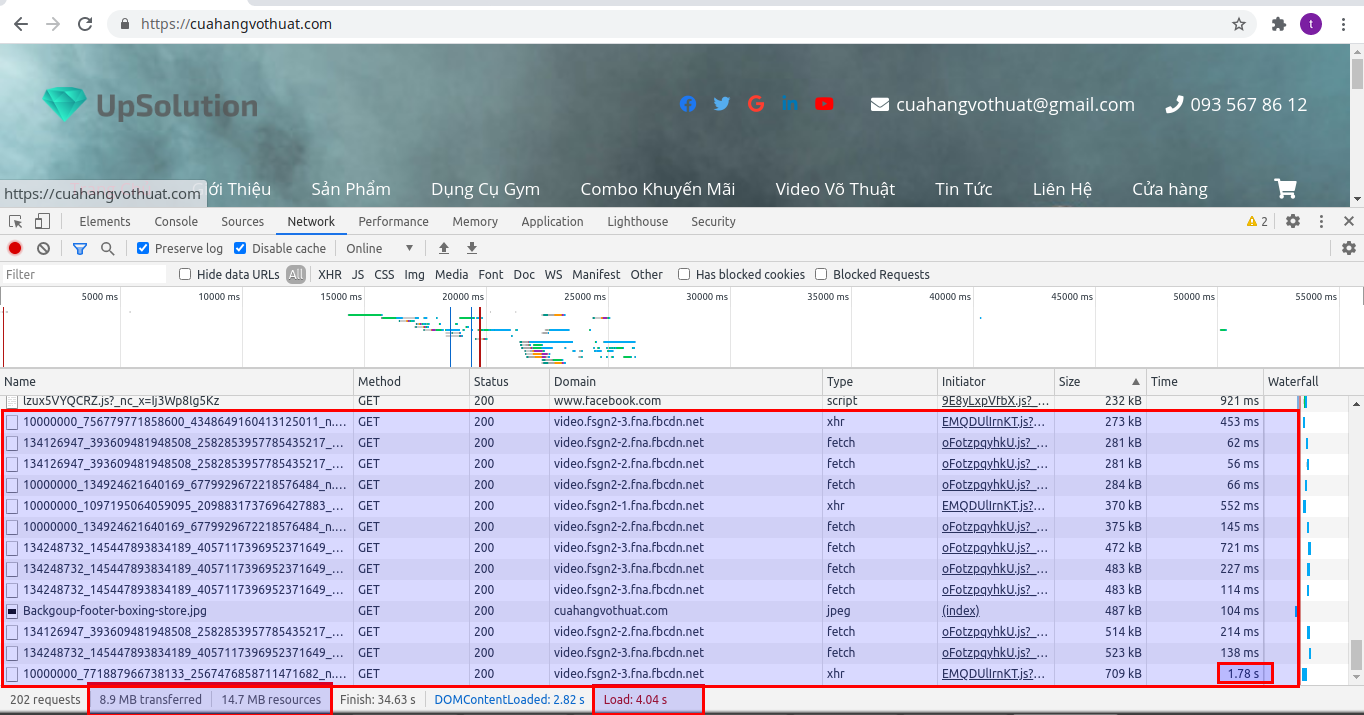Image resolution: width=1364 pixels, height=715 pixels.
Task: Switch to the Application tab
Action: click(x=552, y=221)
